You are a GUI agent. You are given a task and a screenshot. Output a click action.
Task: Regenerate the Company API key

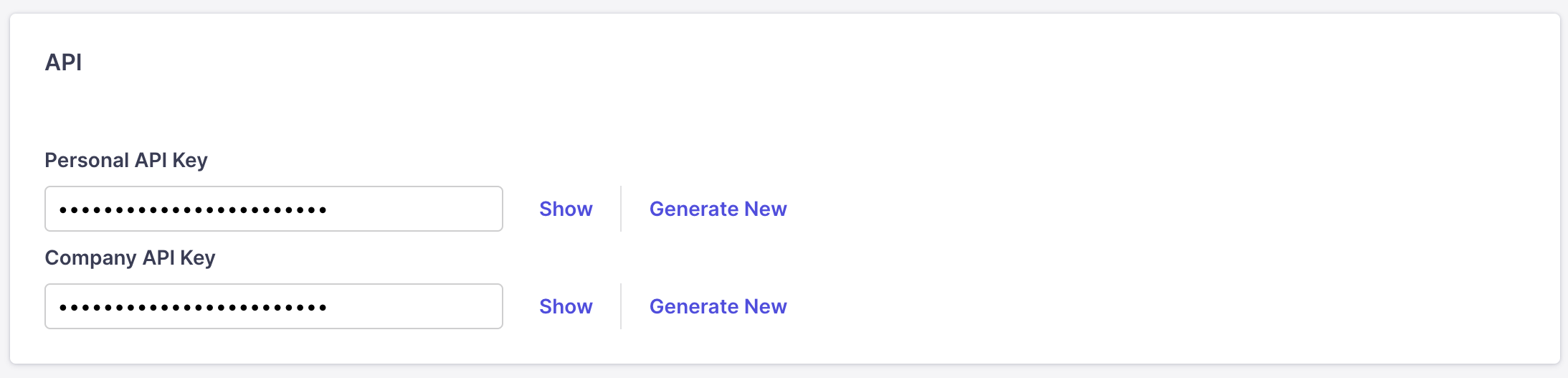tap(718, 306)
